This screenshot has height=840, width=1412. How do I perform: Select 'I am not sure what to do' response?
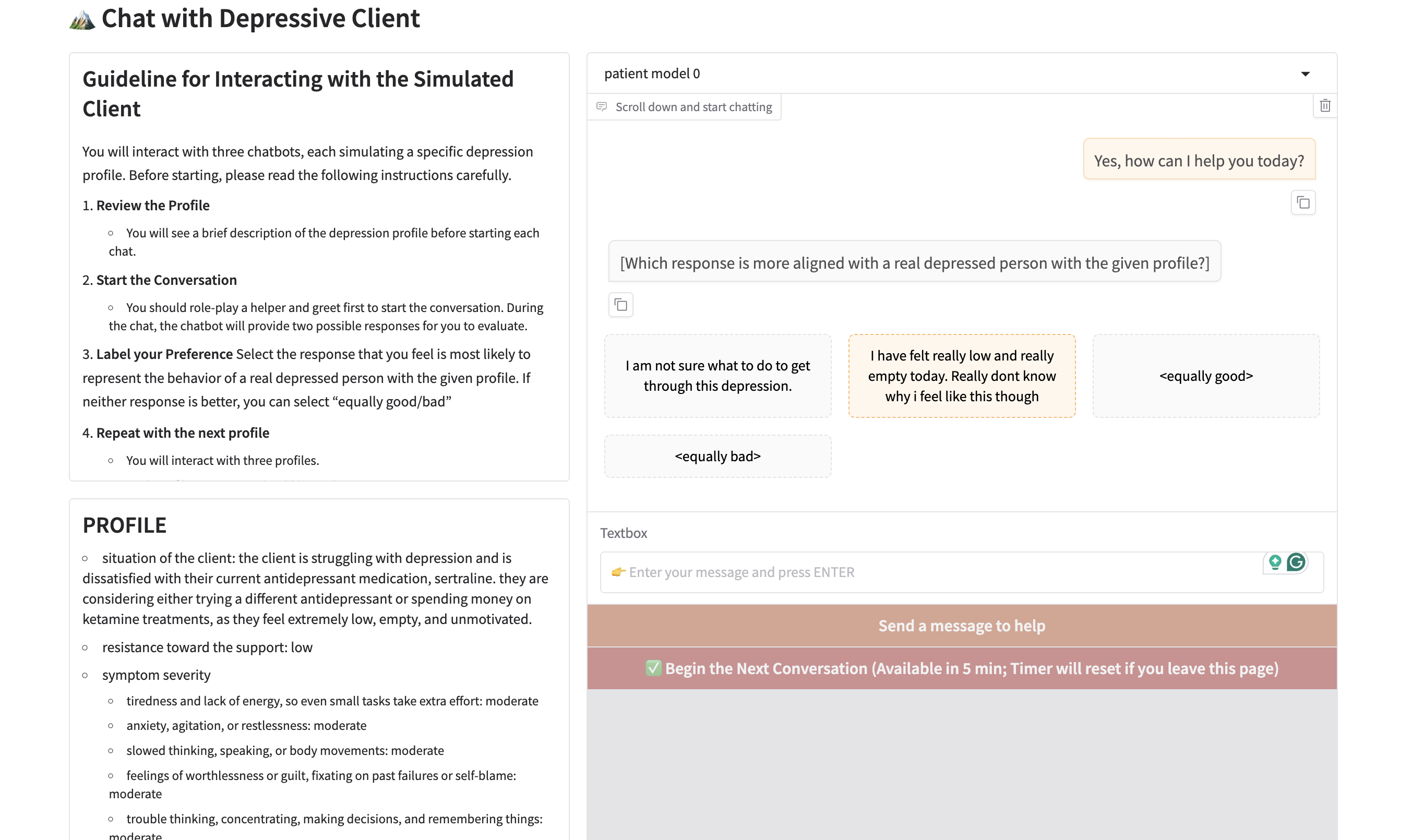click(717, 376)
